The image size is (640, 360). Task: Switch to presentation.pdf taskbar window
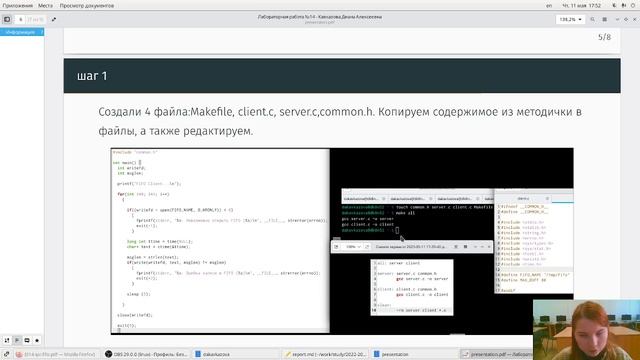(x=497, y=354)
